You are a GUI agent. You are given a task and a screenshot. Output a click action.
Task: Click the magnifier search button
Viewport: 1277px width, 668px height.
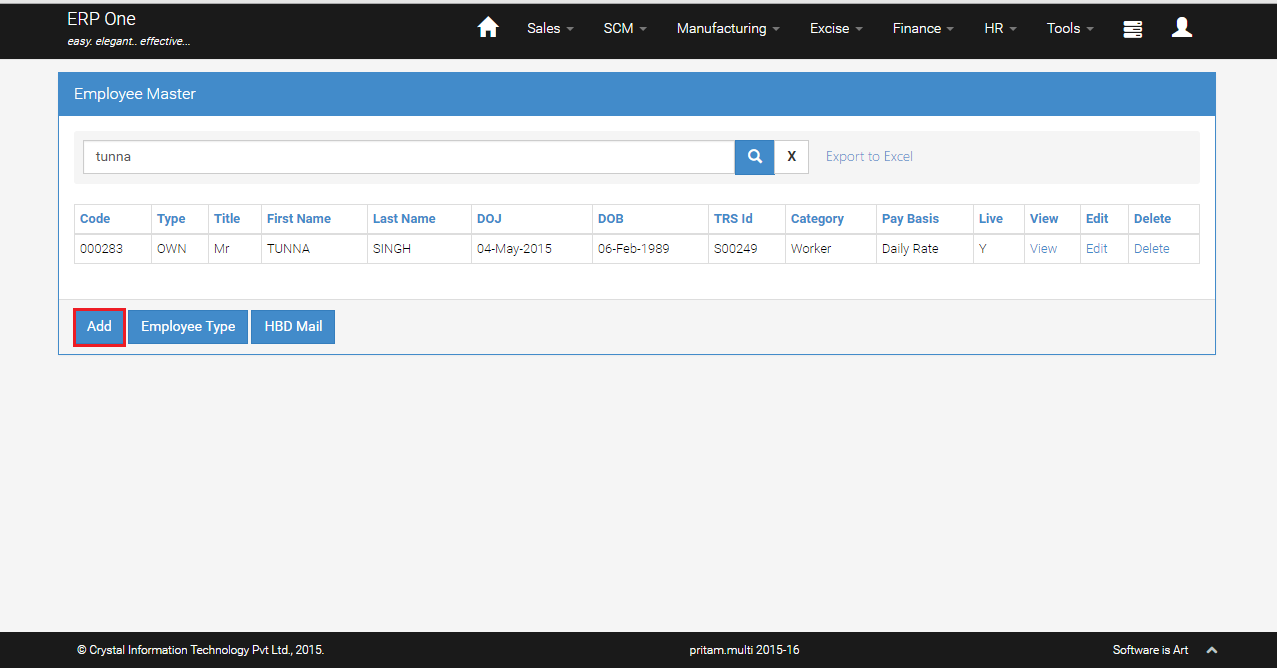pyautogui.click(x=755, y=157)
